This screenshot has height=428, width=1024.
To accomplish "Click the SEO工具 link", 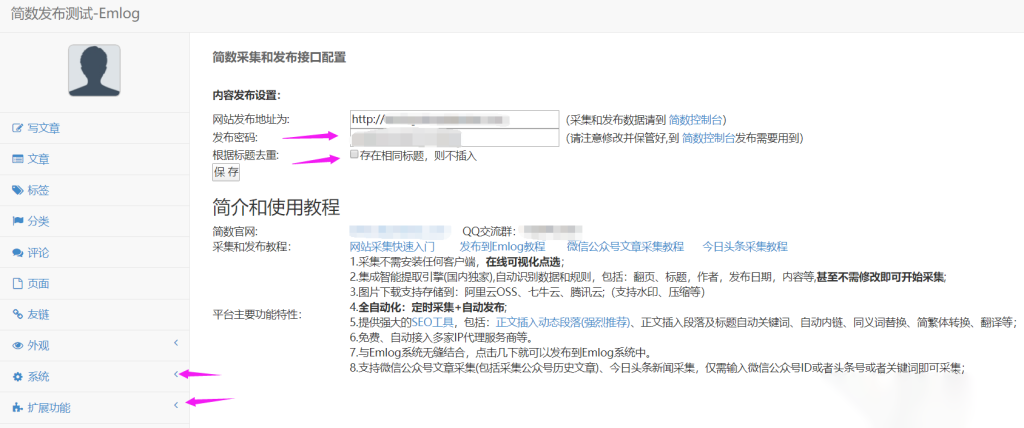I will (x=433, y=322).
